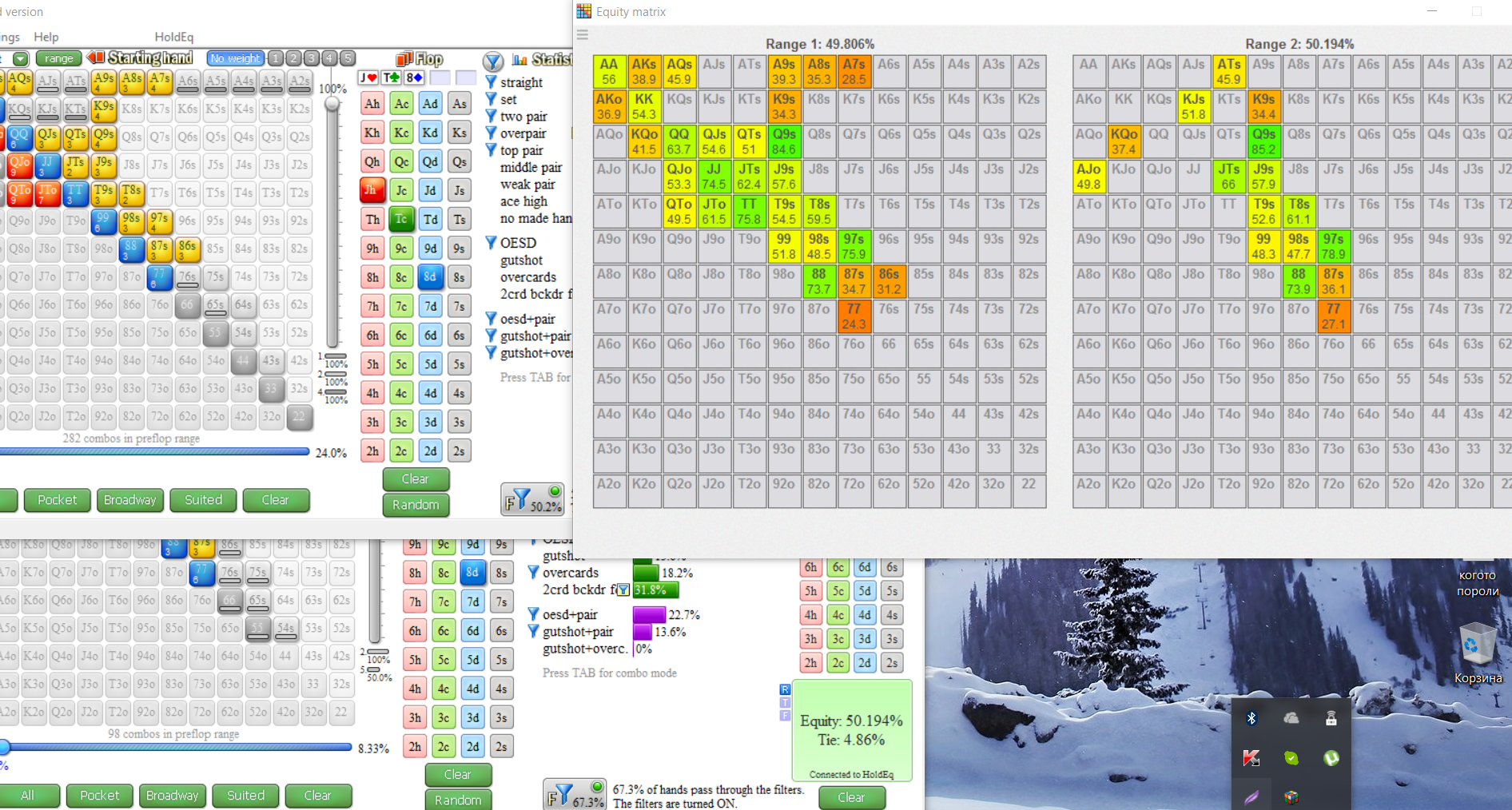Select weight button 5
Image resolution: width=1512 pixels, height=810 pixels.
[348, 58]
